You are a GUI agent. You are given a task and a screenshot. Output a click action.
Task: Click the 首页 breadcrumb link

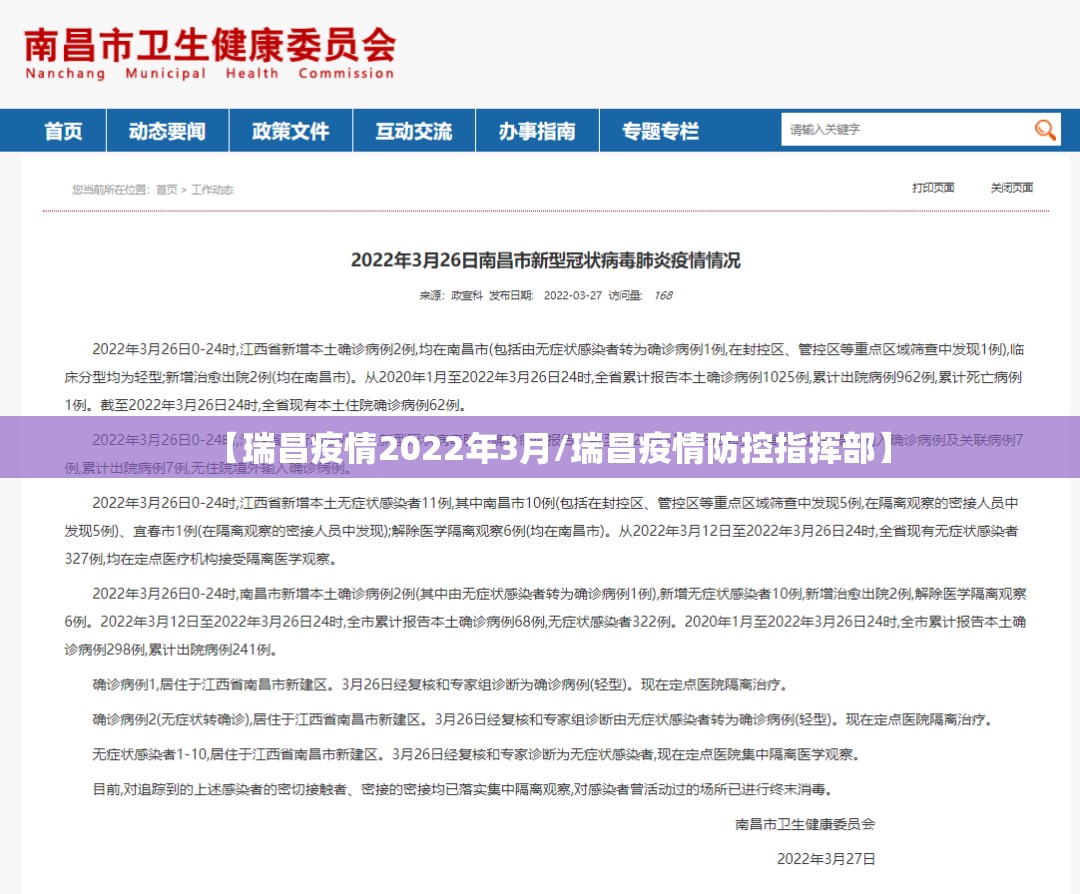point(167,189)
